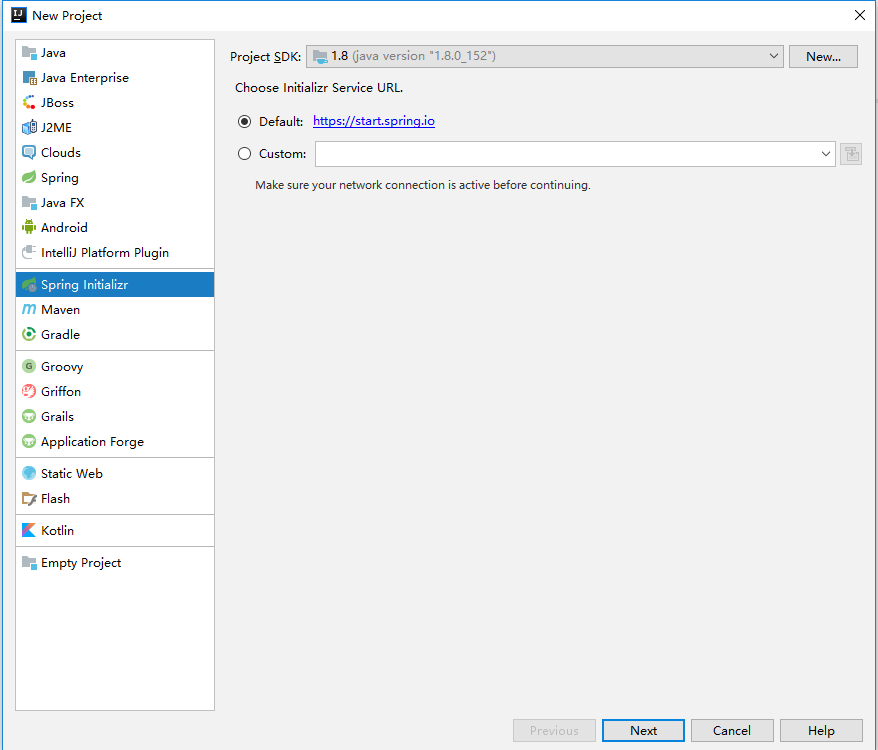Select the Custom URL radio button
The image size is (878, 750).
click(245, 154)
